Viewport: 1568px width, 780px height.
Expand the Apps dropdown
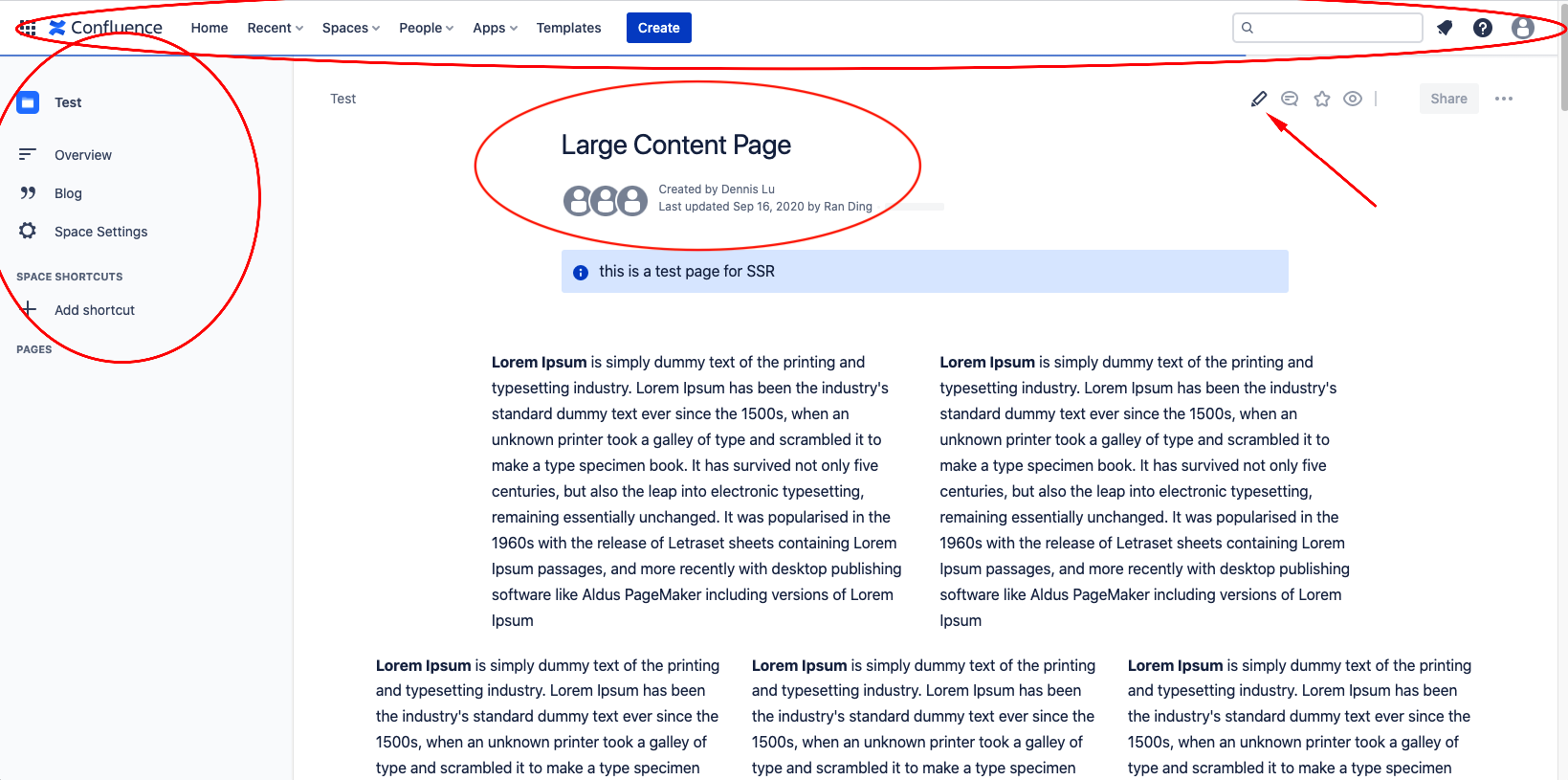click(496, 28)
